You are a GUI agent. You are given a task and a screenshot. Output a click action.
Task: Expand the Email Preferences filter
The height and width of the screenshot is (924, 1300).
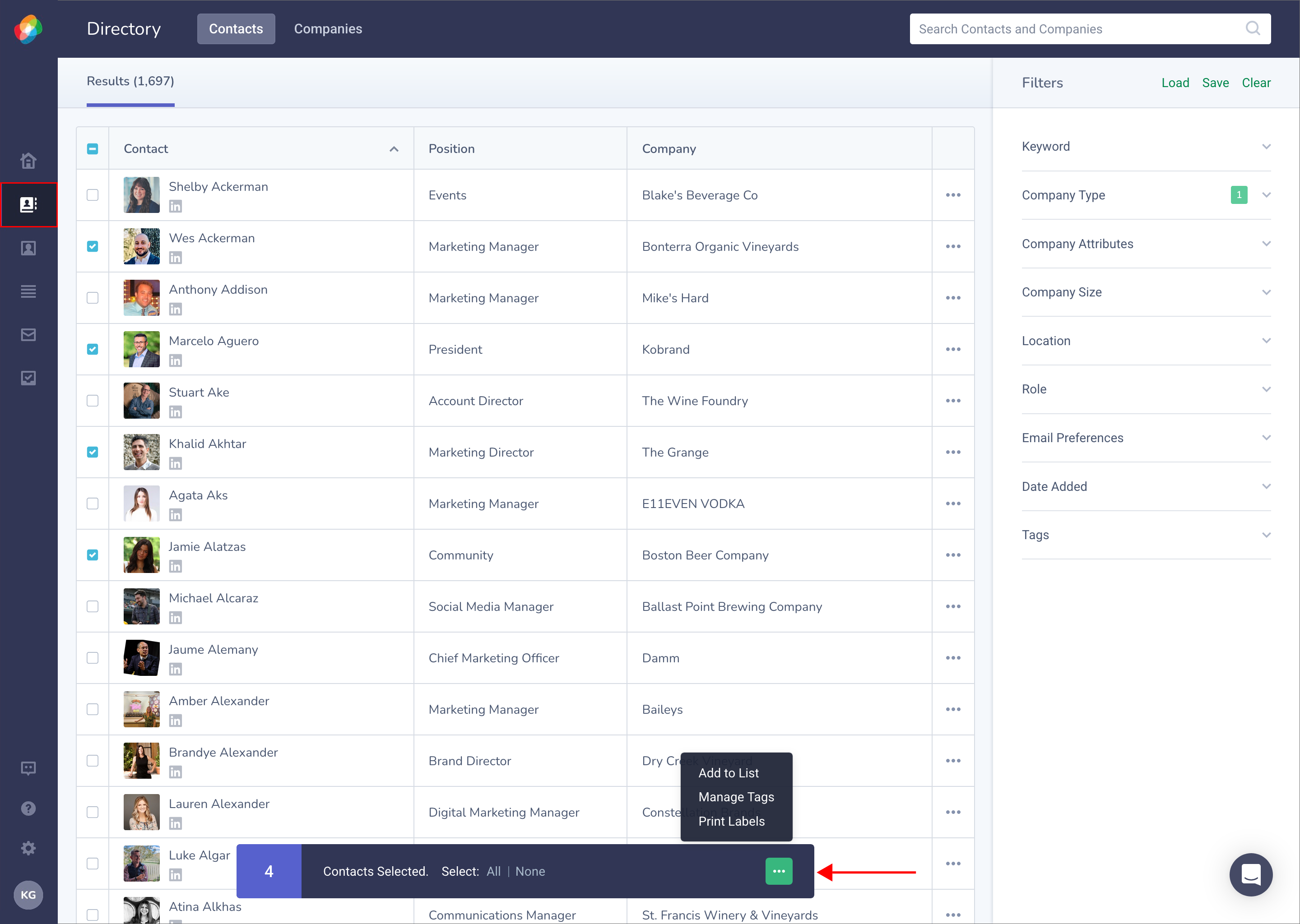coord(1147,438)
